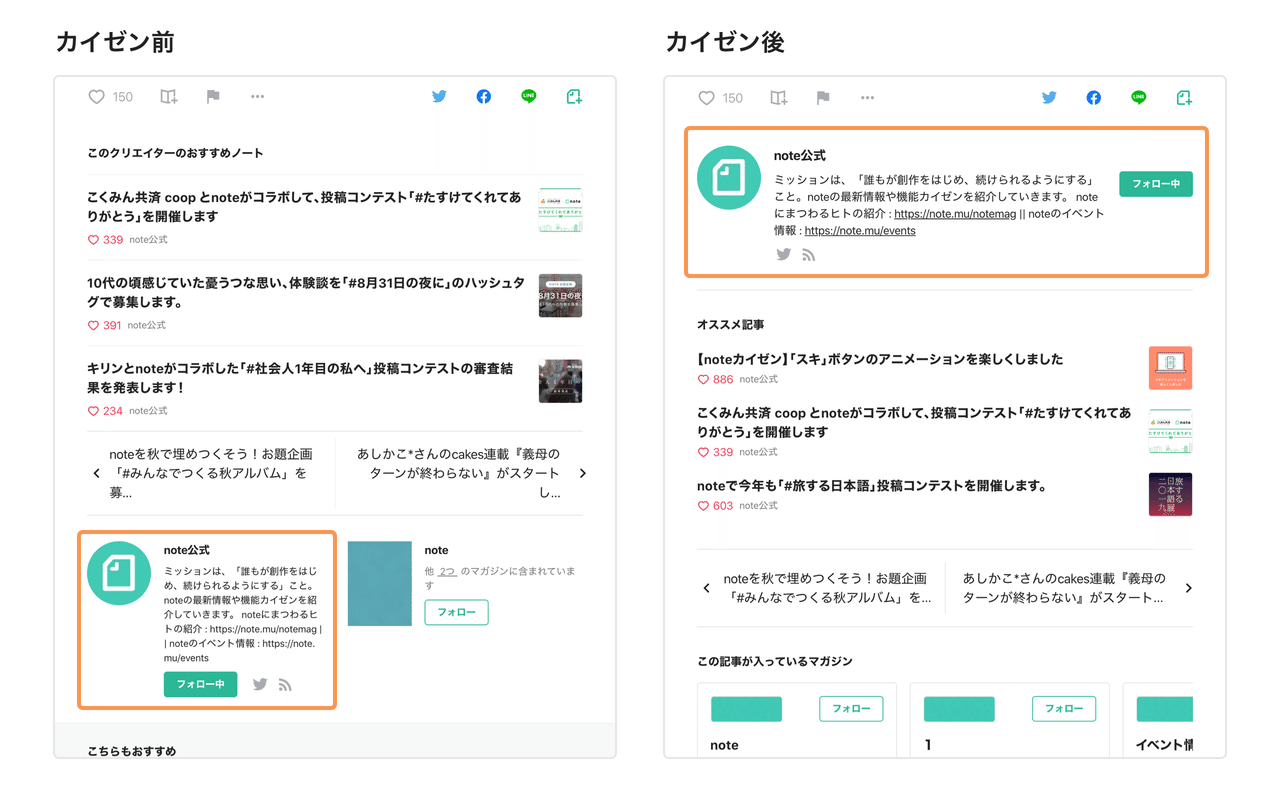Click the 339 likes count in the カイゼン前 panel
Image resolution: width=1280 pixels, height=812 pixels.
(x=113, y=240)
